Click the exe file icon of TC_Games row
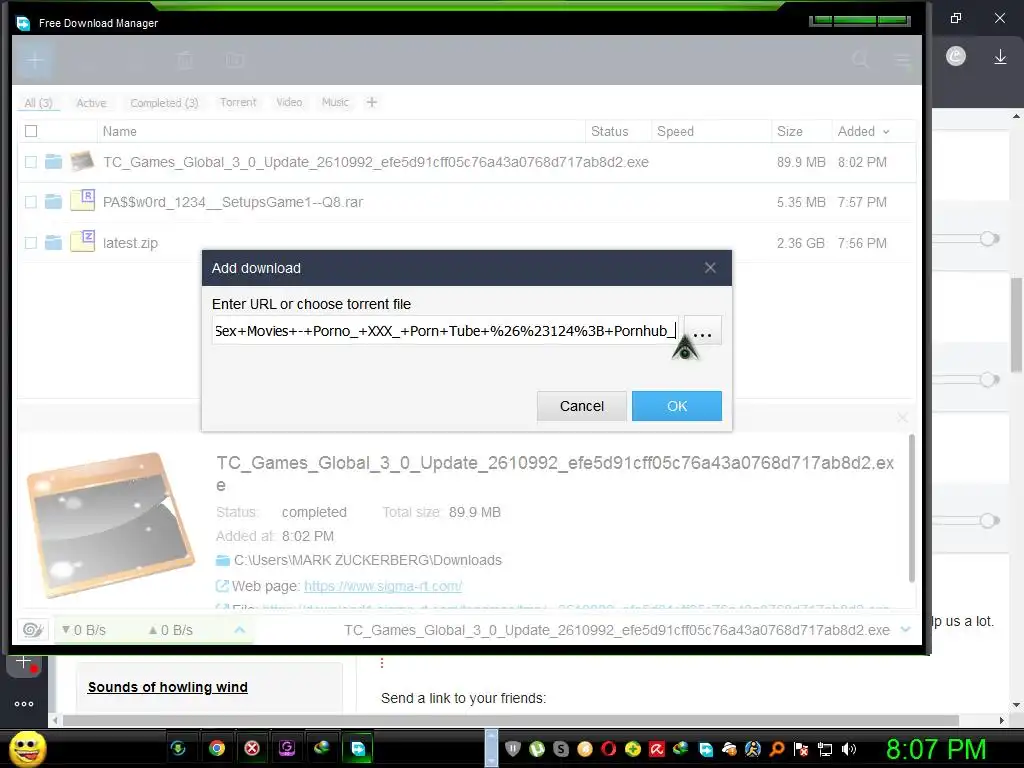Image resolution: width=1024 pixels, height=768 pixels. click(x=82, y=161)
